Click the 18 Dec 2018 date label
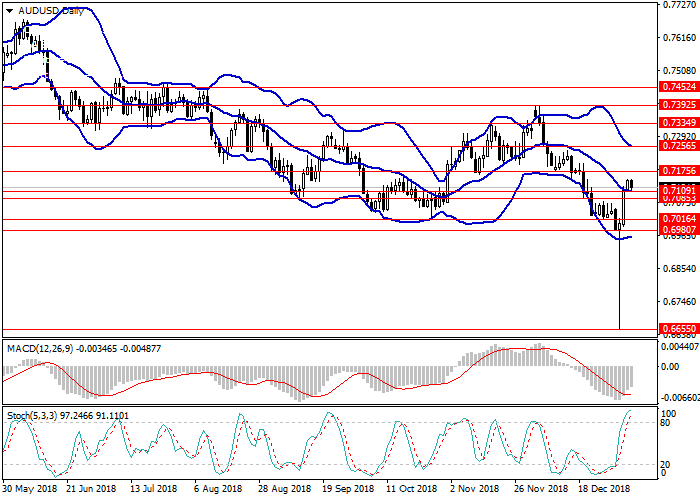This screenshot has height=500, width=700. tap(606, 490)
